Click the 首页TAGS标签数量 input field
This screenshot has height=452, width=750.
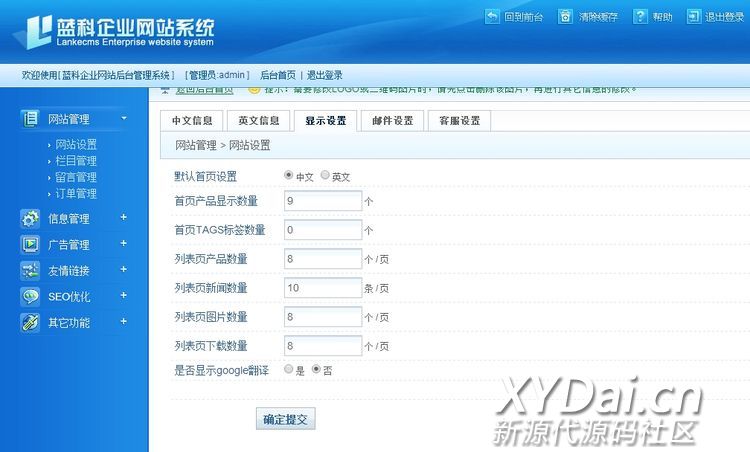coord(323,230)
